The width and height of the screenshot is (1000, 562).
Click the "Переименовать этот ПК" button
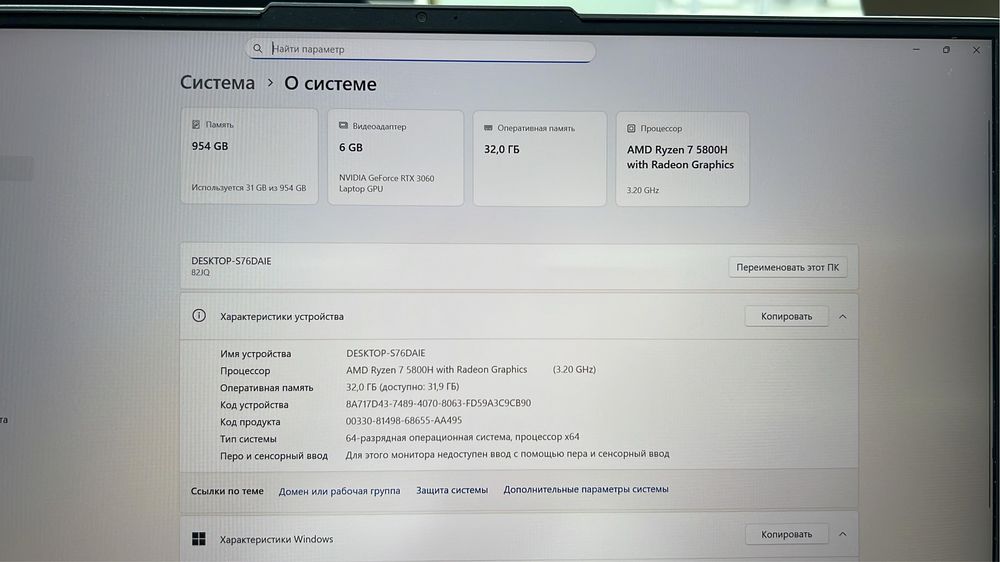tap(788, 267)
